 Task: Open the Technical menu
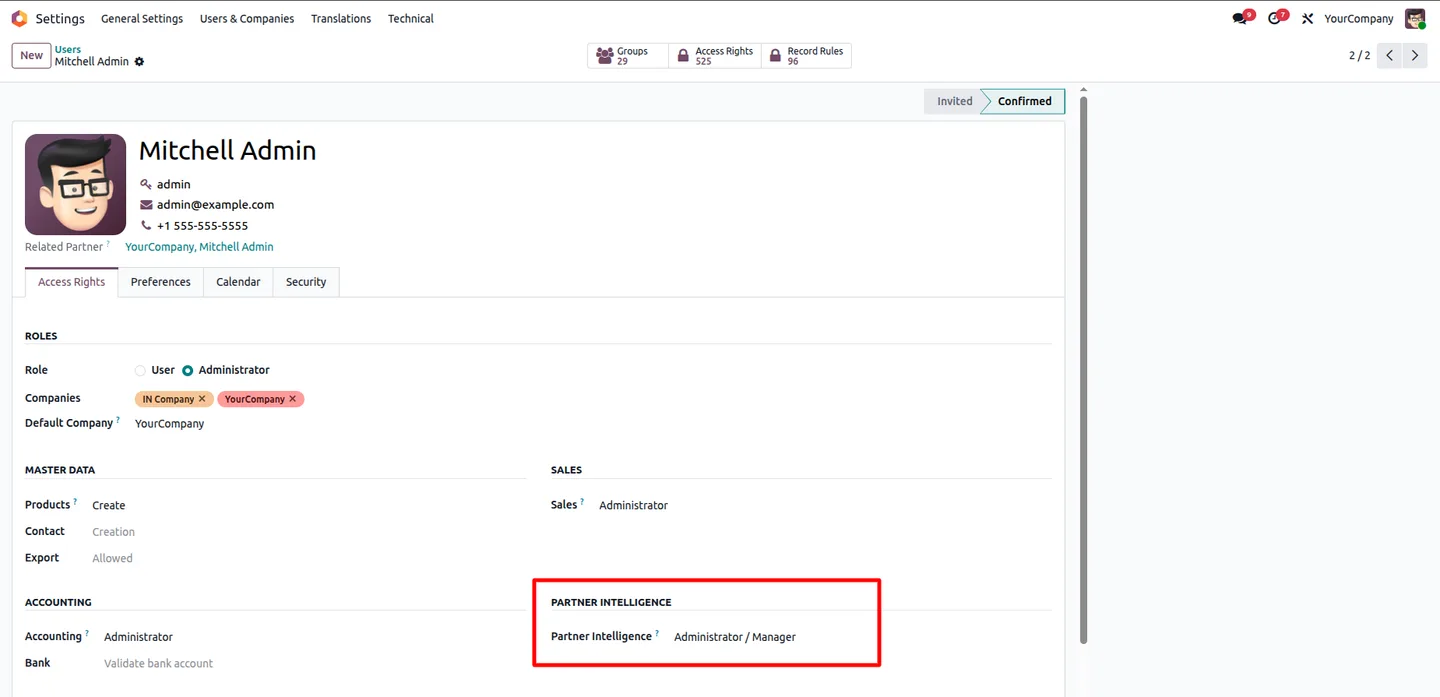click(411, 19)
